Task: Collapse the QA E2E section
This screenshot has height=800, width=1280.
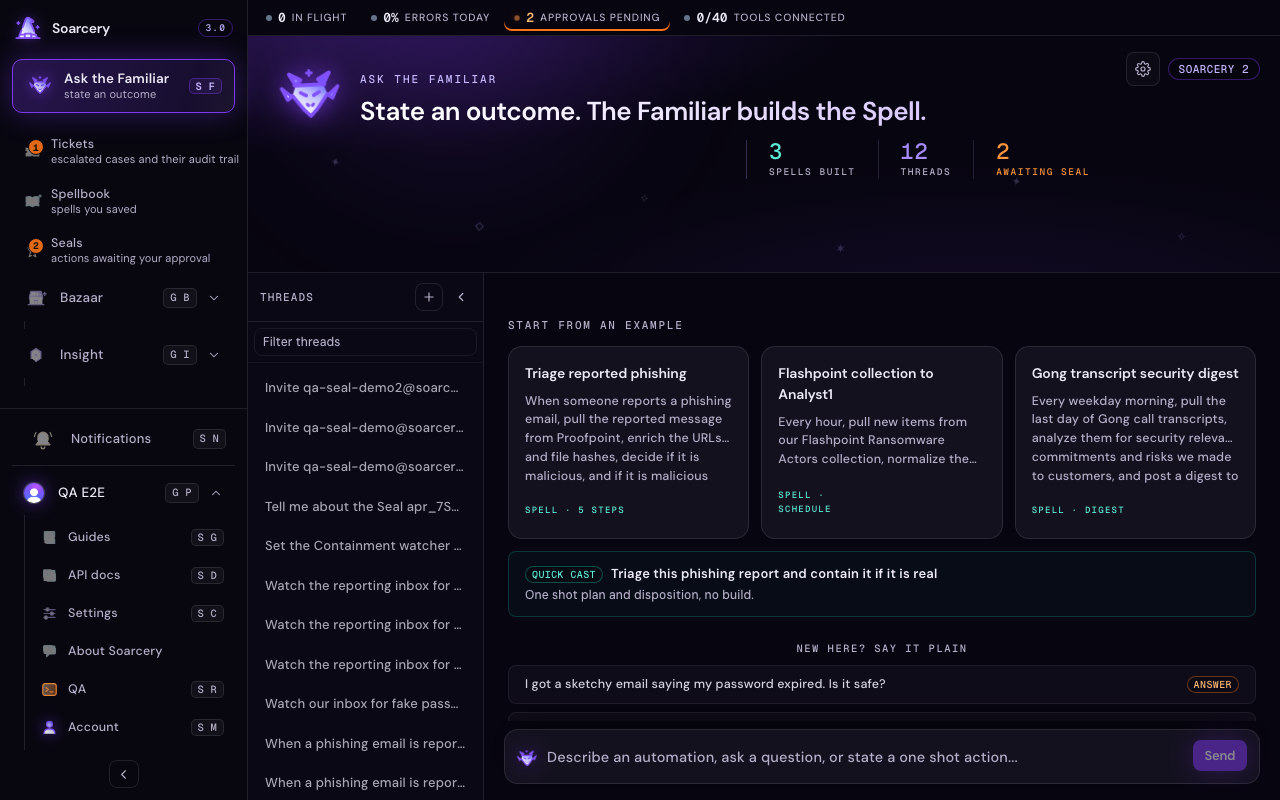Action: (216, 493)
